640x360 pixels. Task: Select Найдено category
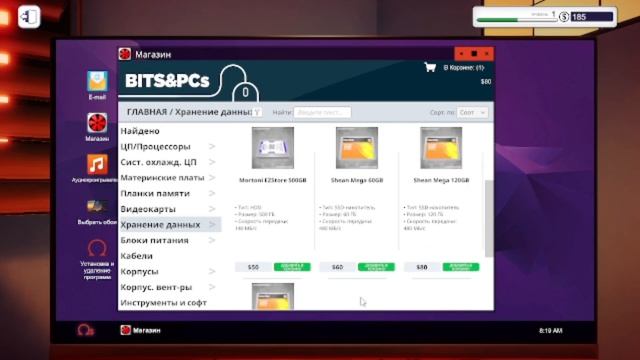click(140, 131)
